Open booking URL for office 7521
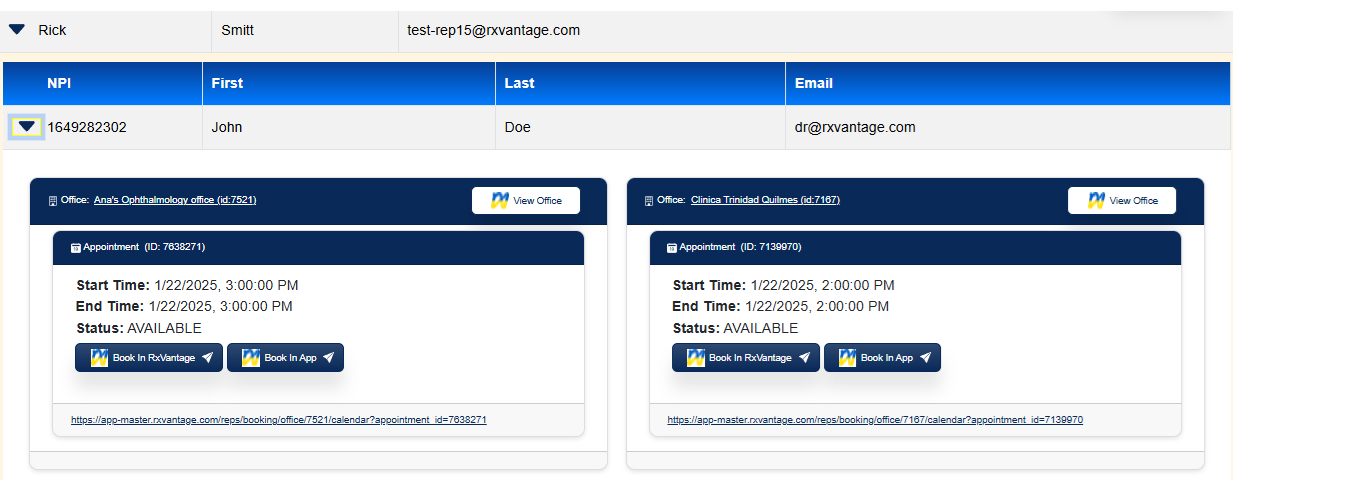This screenshot has height=484, width=1357. tap(279, 420)
